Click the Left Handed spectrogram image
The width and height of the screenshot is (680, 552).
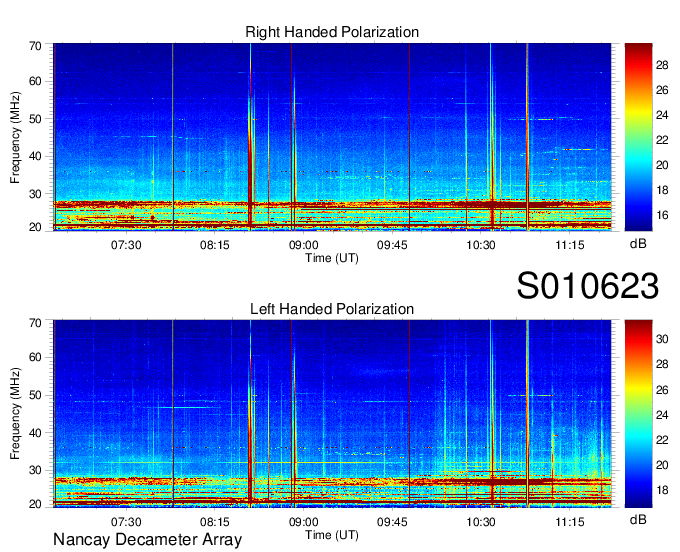click(332, 414)
